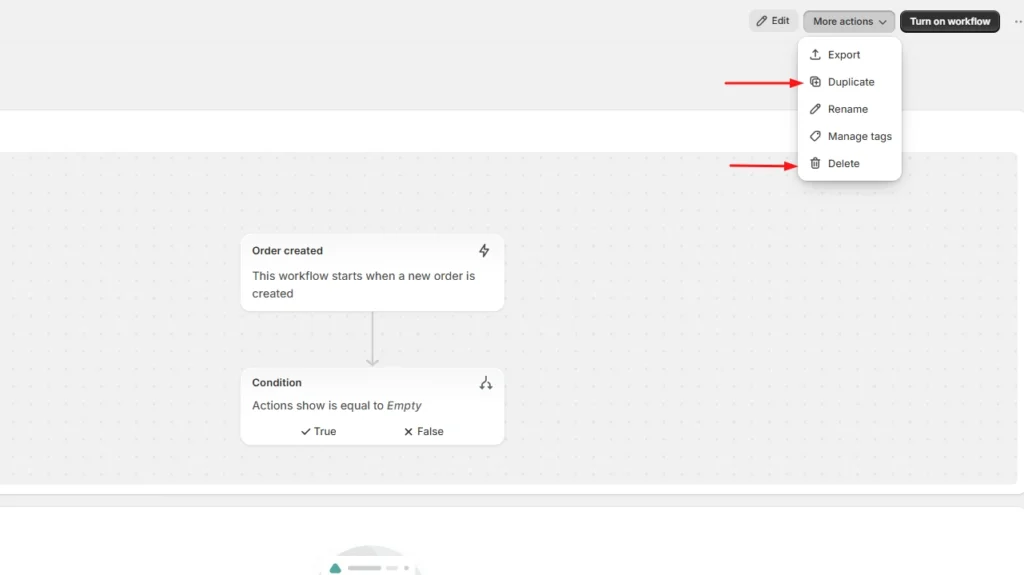Click the True branch of the condition

pos(318,431)
